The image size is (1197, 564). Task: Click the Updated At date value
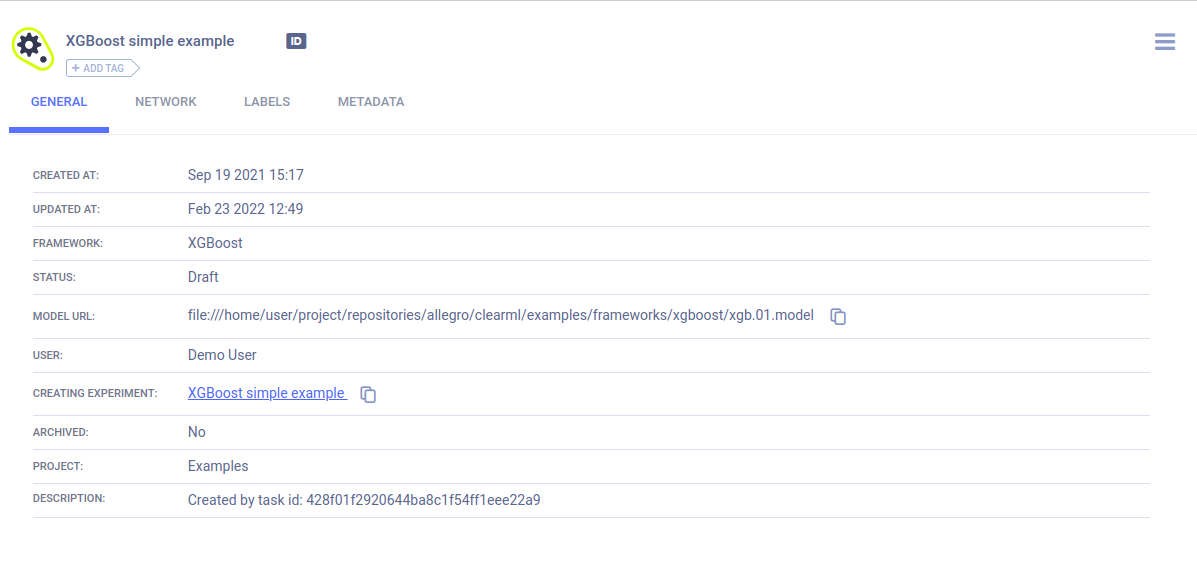245,209
